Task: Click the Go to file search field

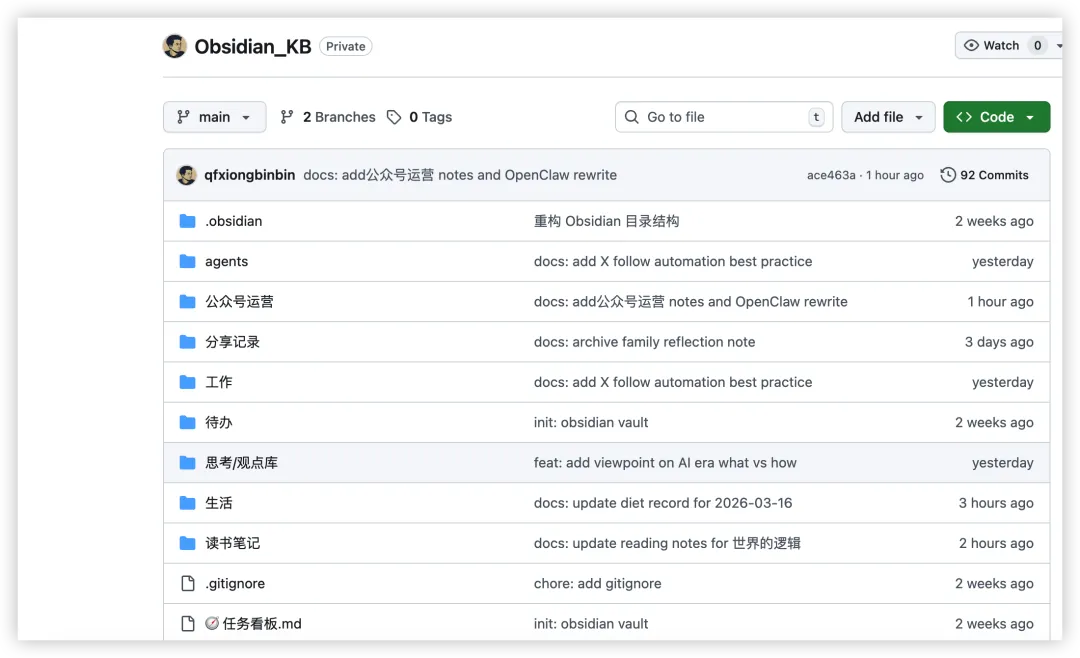Action: pos(724,117)
